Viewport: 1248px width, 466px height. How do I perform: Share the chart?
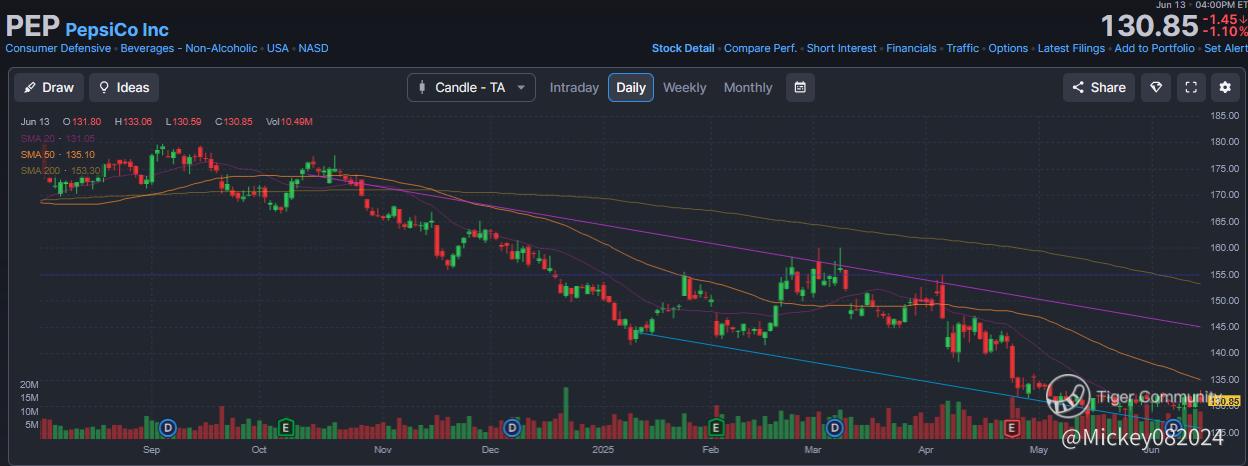tap(1098, 87)
